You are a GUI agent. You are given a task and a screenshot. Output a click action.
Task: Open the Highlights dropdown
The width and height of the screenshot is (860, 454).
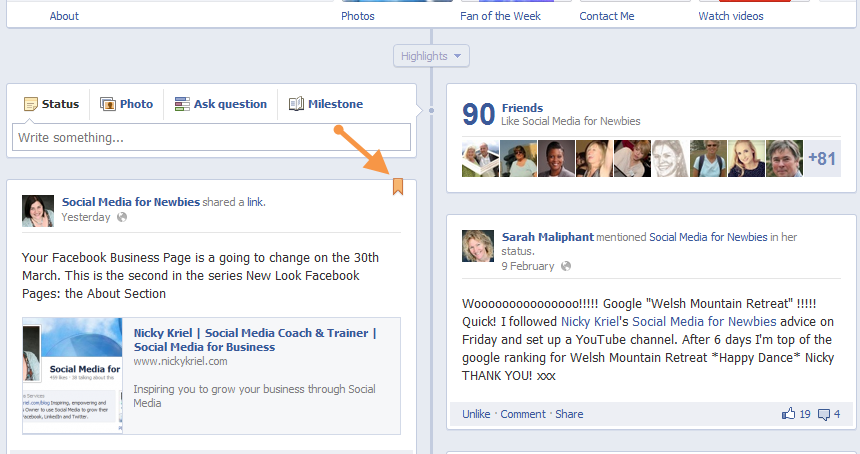[x=431, y=56]
